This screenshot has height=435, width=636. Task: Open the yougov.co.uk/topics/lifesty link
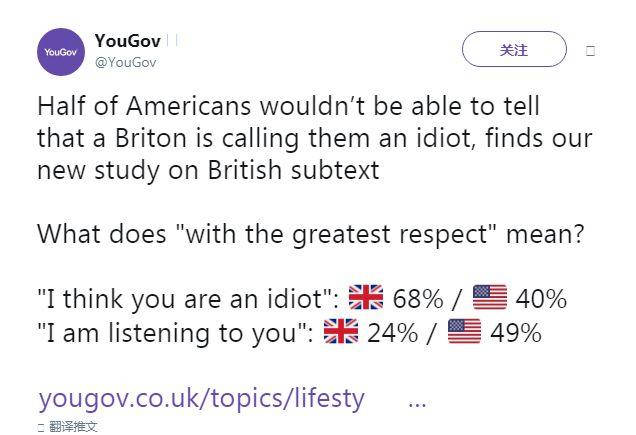[x=201, y=398]
